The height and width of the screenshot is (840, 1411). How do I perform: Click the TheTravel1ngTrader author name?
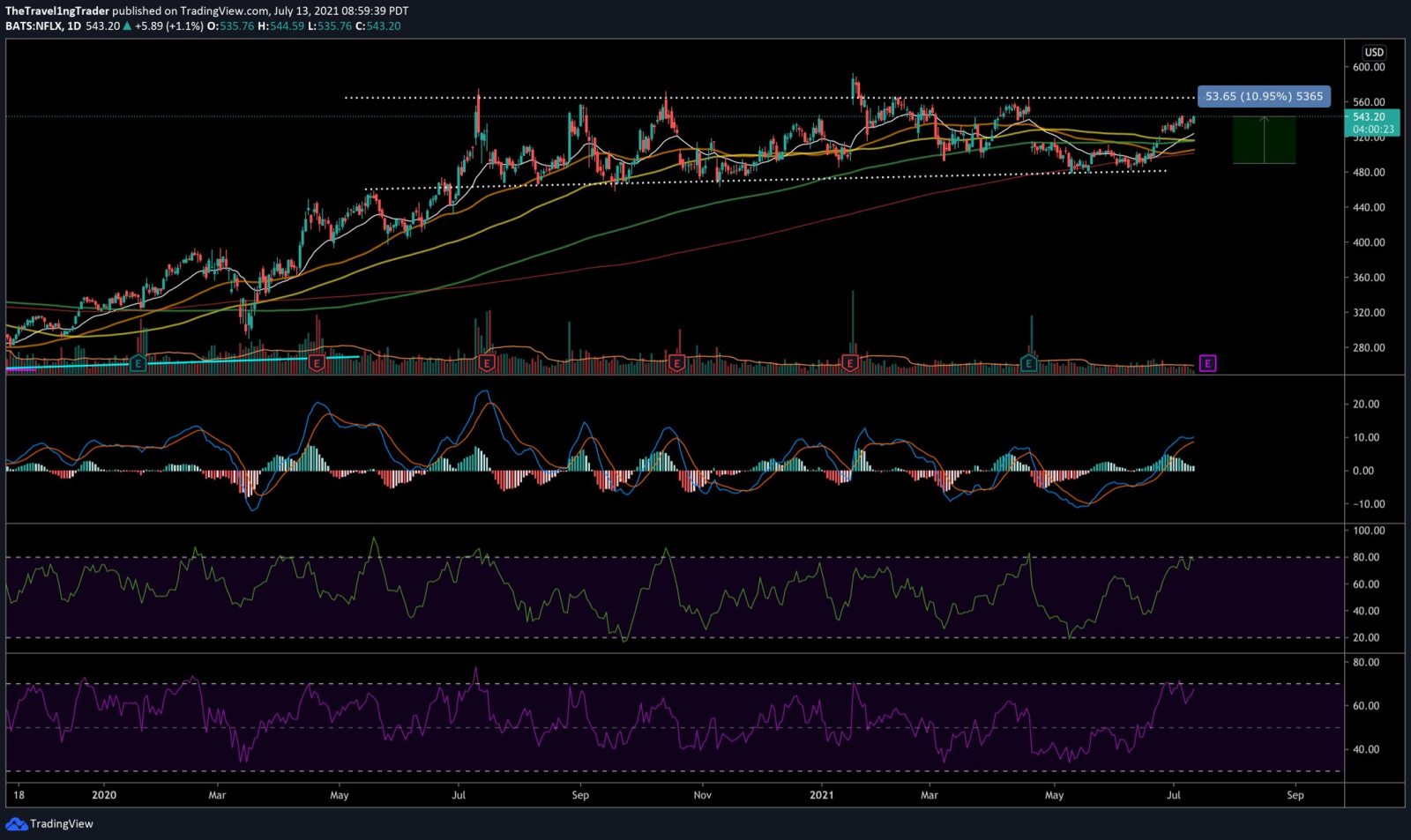click(x=57, y=11)
